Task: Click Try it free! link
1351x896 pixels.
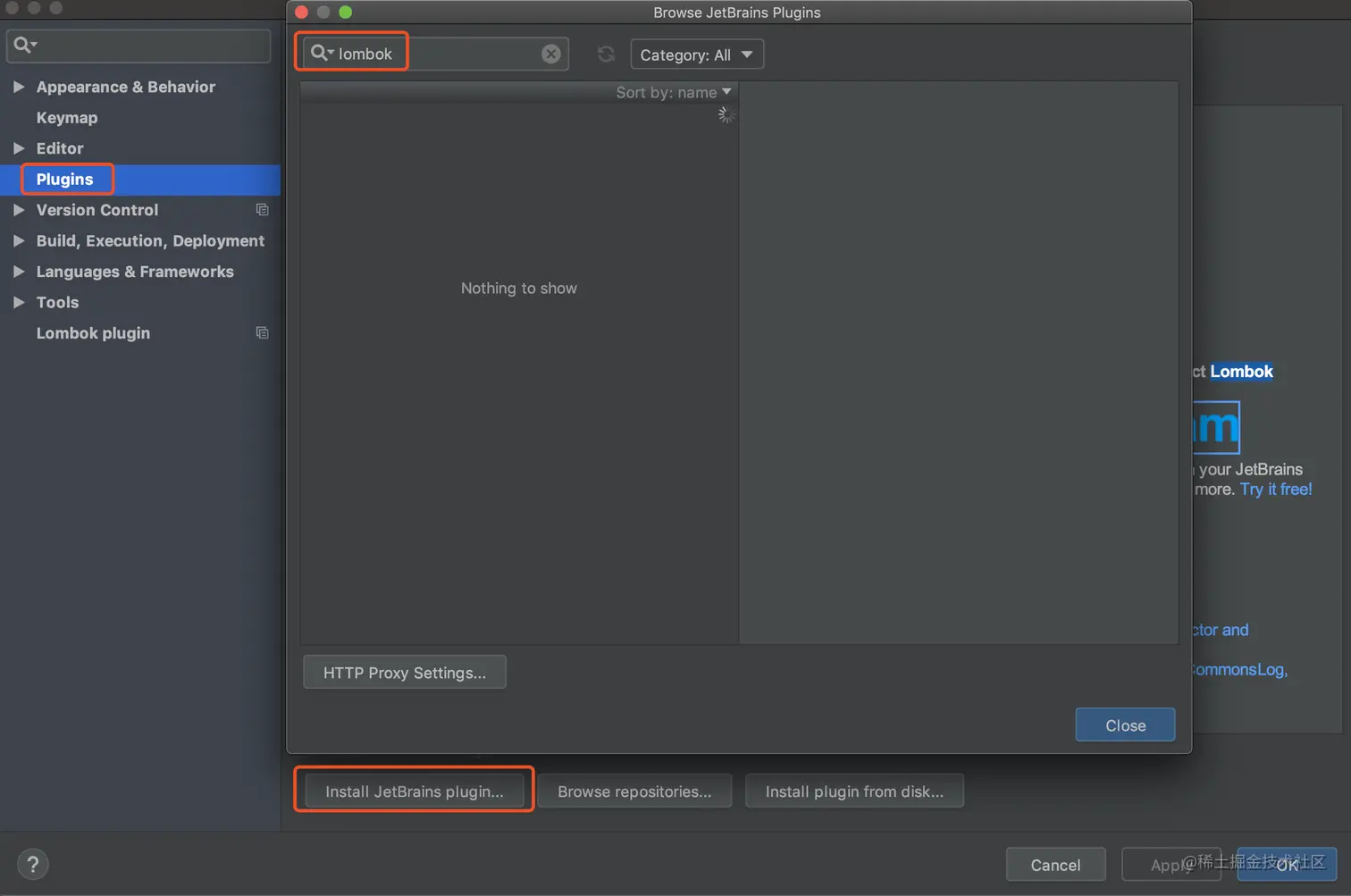Action: [x=1276, y=490]
